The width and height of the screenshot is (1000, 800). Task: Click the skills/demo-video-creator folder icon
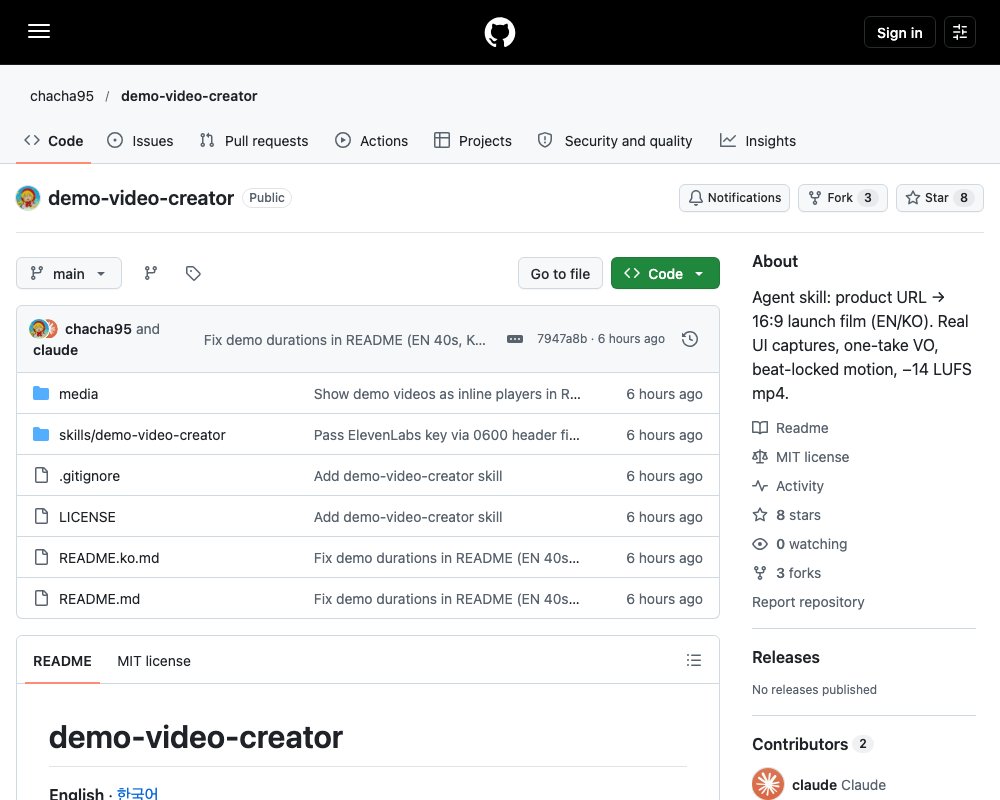(x=41, y=434)
